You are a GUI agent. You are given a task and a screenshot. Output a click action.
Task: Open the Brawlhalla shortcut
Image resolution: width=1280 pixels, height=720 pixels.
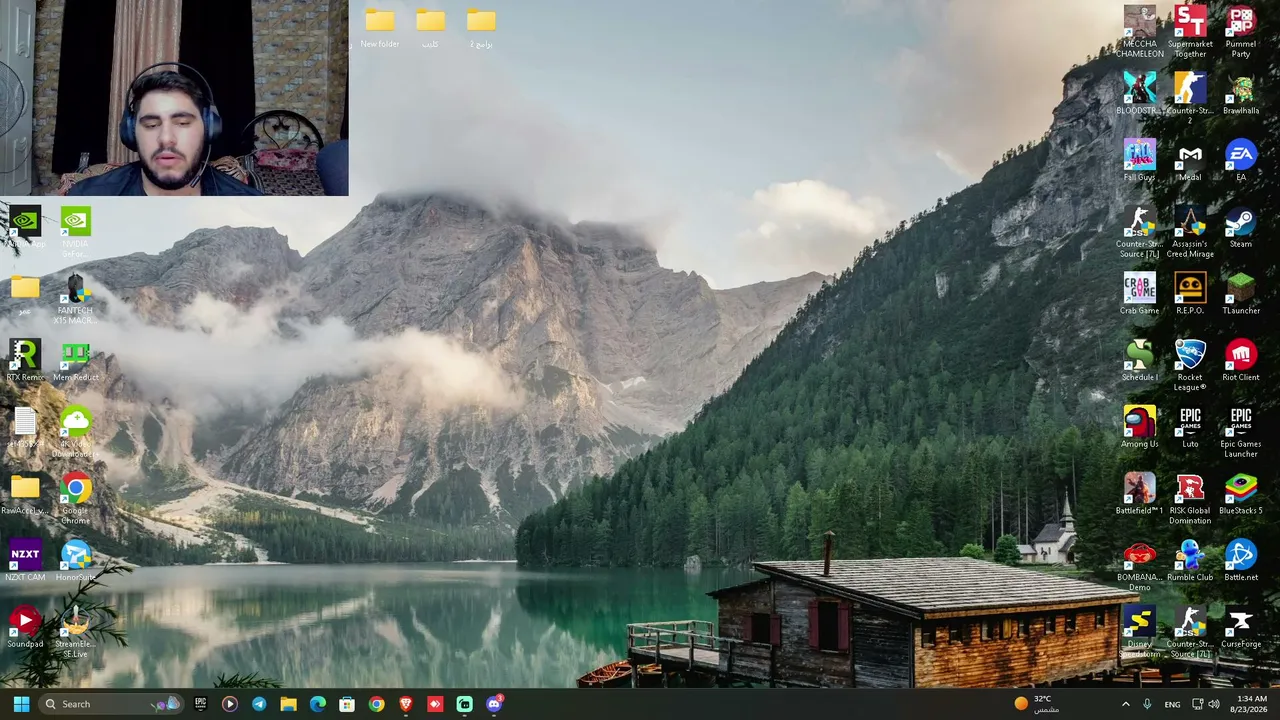click(1240, 95)
